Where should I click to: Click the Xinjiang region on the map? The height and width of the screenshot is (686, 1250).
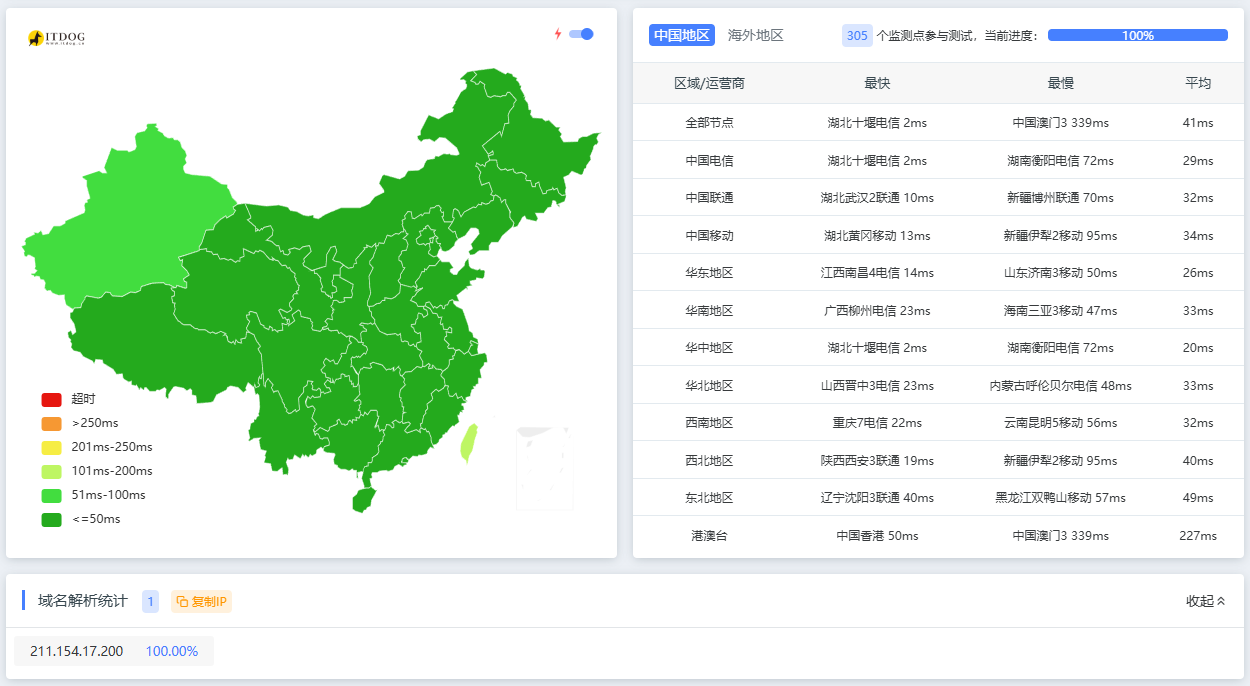[130, 220]
